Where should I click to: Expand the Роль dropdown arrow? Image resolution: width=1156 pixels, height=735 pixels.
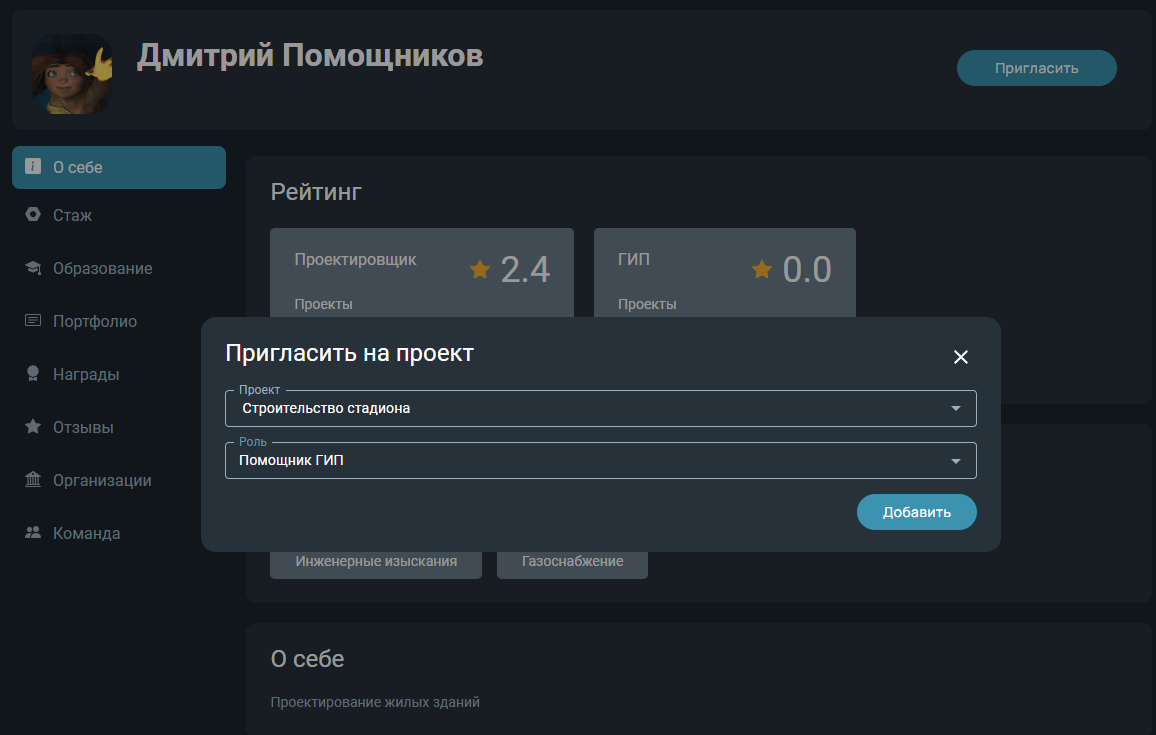pyautogui.click(x=955, y=461)
